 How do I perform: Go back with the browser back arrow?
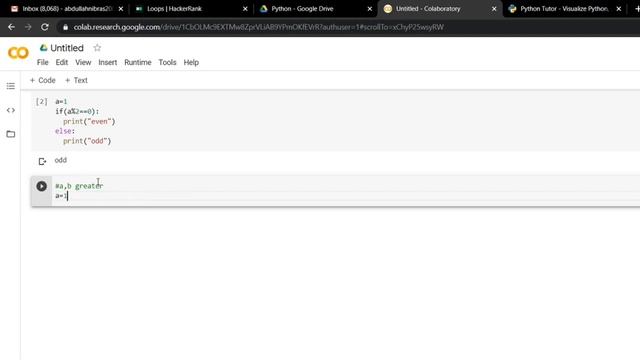coord(11,27)
